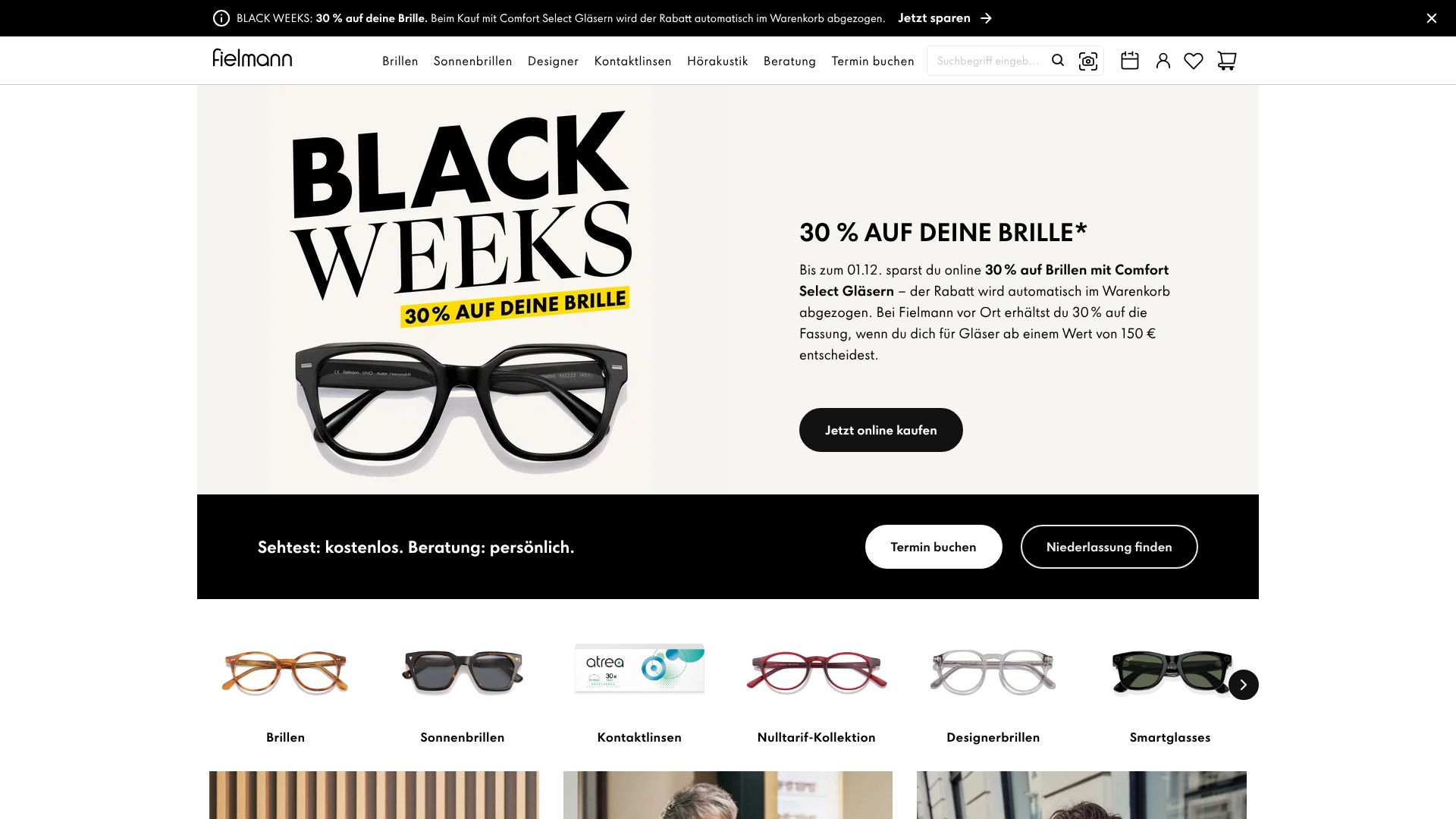Open the Brillen menu
The image size is (1456, 819).
[x=400, y=61]
